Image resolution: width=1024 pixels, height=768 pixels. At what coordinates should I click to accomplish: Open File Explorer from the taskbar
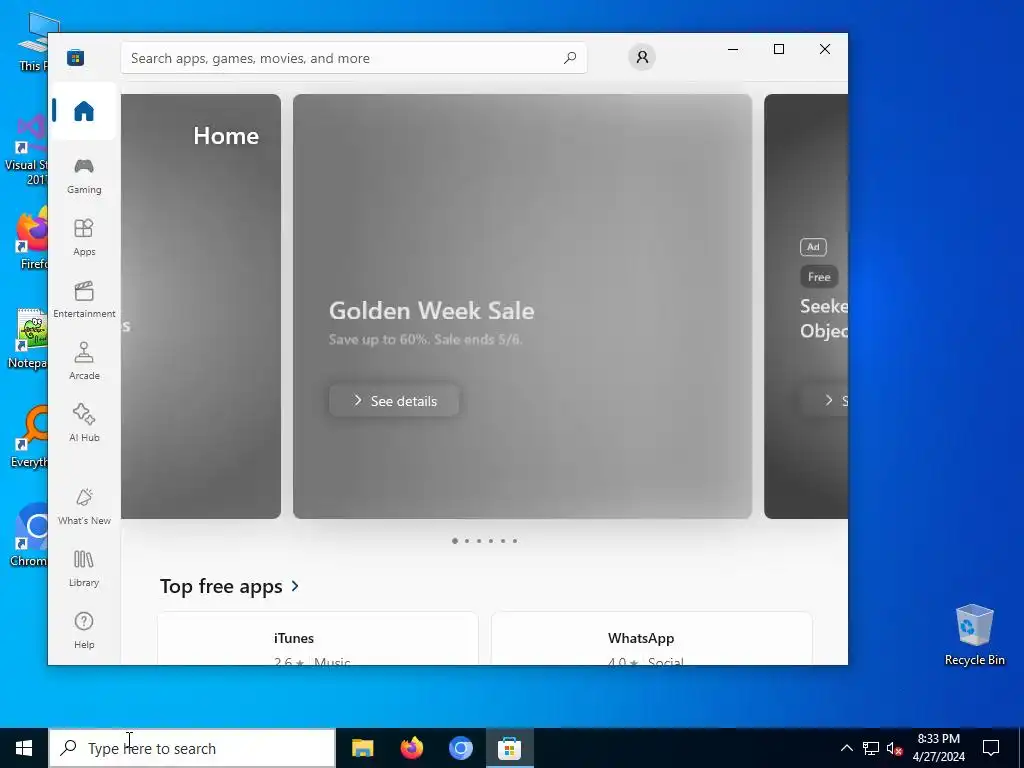pos(362,748)
